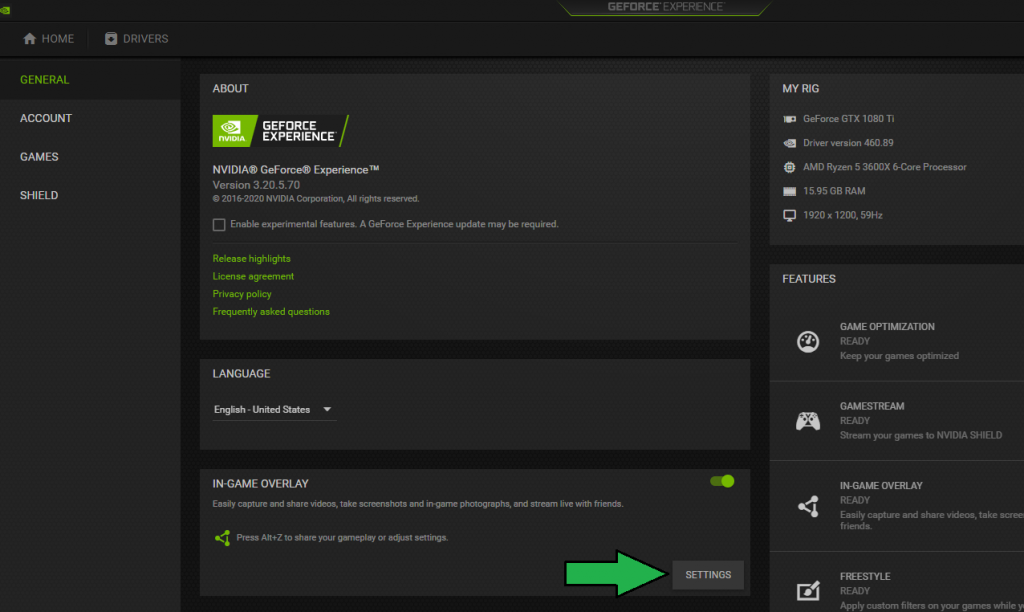Click the MY RIG panel heading

[x=801, y=89]
